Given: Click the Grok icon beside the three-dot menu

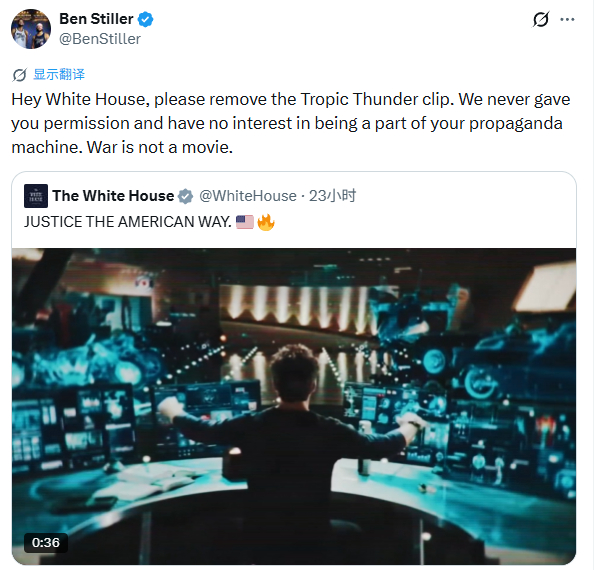Looking at the screenshot, I should click(x=541, y=19).
